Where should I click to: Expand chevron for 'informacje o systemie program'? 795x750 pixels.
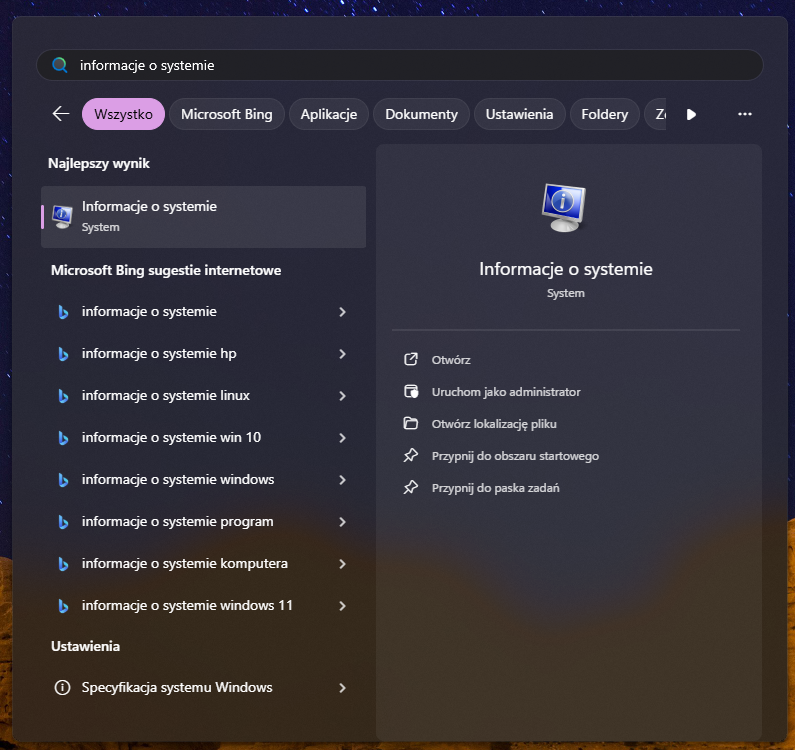pos(342,522)
